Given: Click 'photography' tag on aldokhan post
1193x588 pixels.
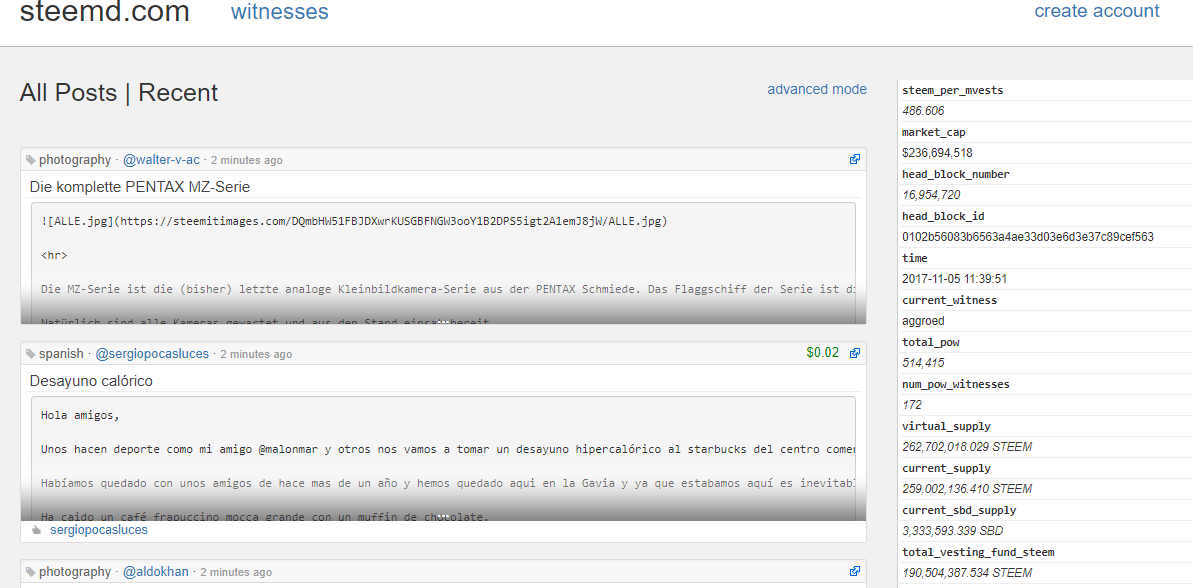Looking at the screenshot, I should pos(75,571).
